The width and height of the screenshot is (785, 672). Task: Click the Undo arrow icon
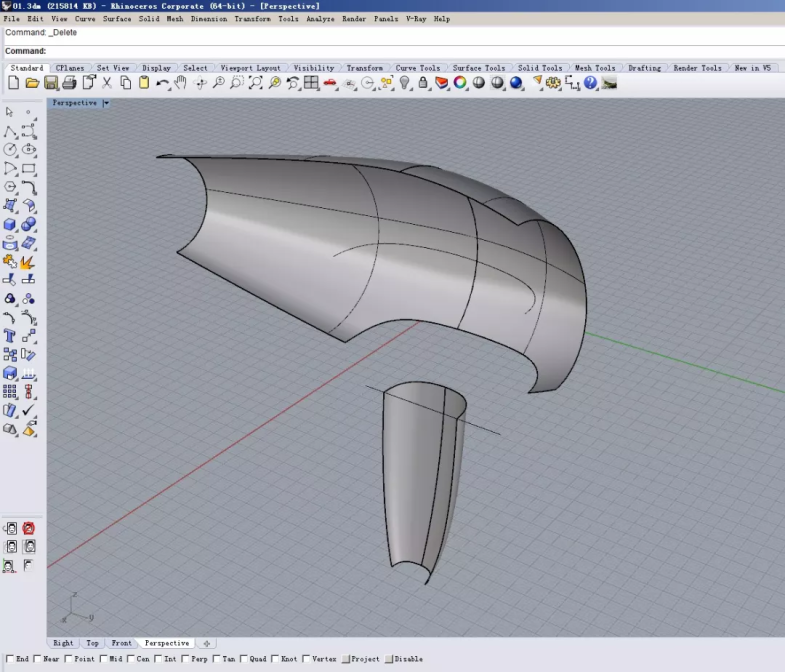(162, 83)
